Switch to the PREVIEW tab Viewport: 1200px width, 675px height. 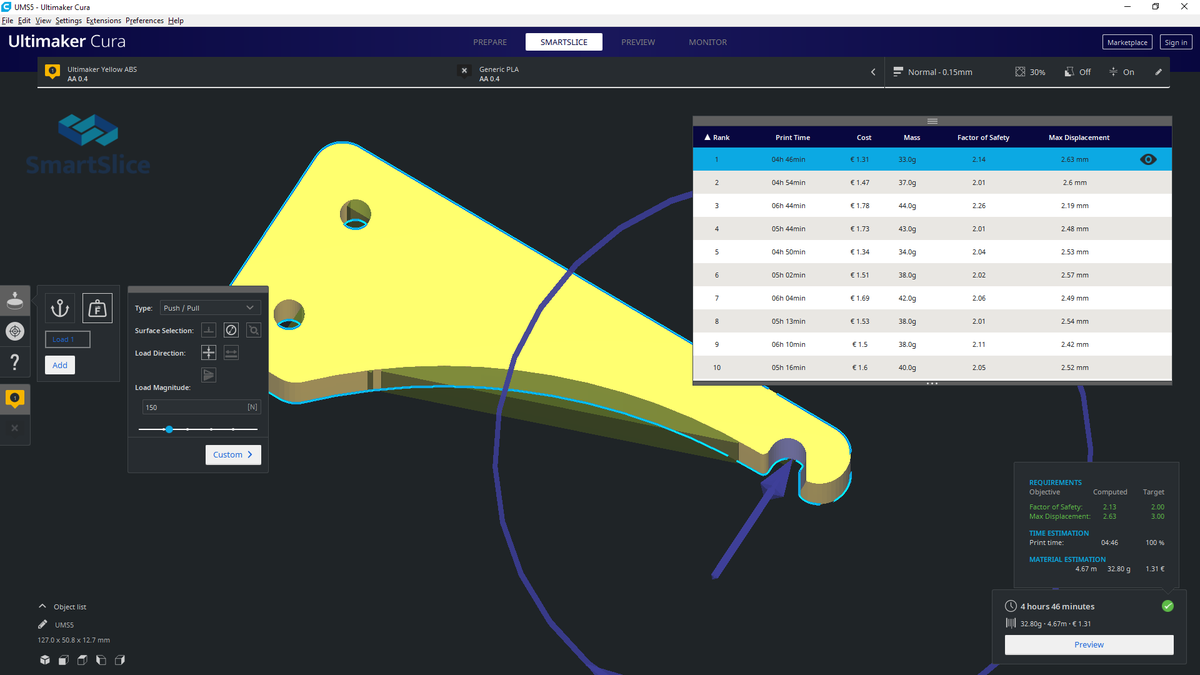[x=638, y=42]
